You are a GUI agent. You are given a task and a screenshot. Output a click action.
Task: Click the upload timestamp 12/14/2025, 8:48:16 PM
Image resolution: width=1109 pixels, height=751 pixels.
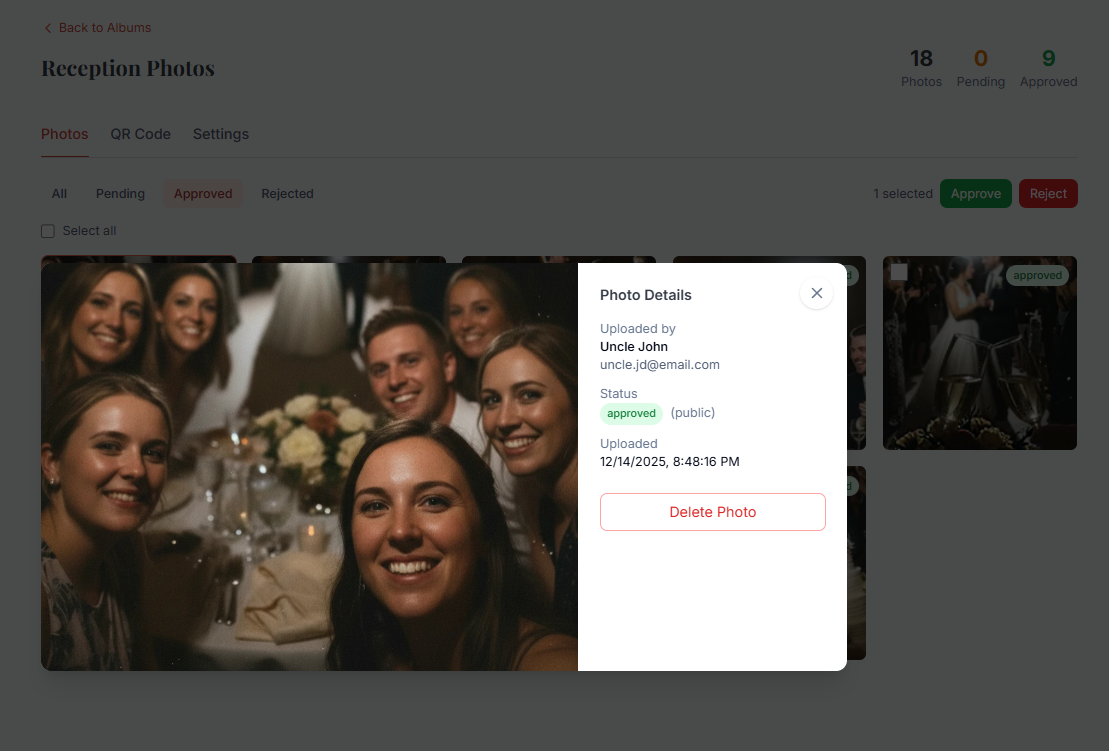[669, 462]
